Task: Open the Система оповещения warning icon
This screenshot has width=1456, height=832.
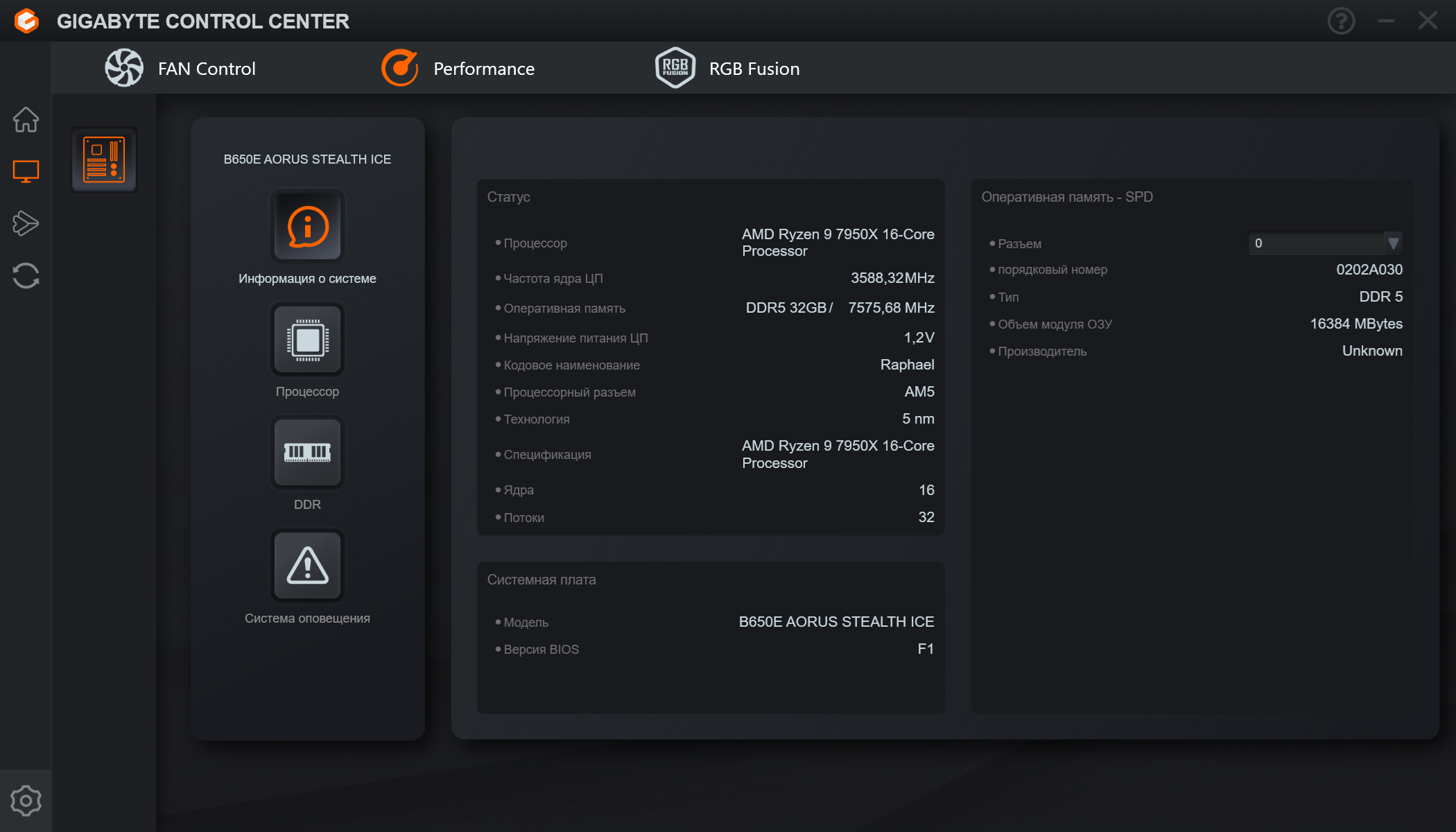Action: pyautogui.click(x=307, y=566)
